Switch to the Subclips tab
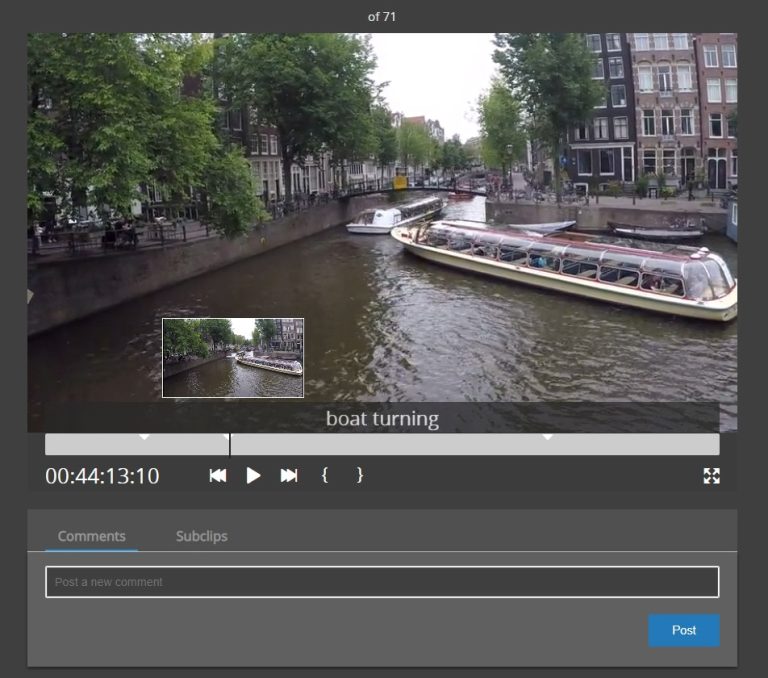This screenshot has height=678, width=768. [201, 536]
